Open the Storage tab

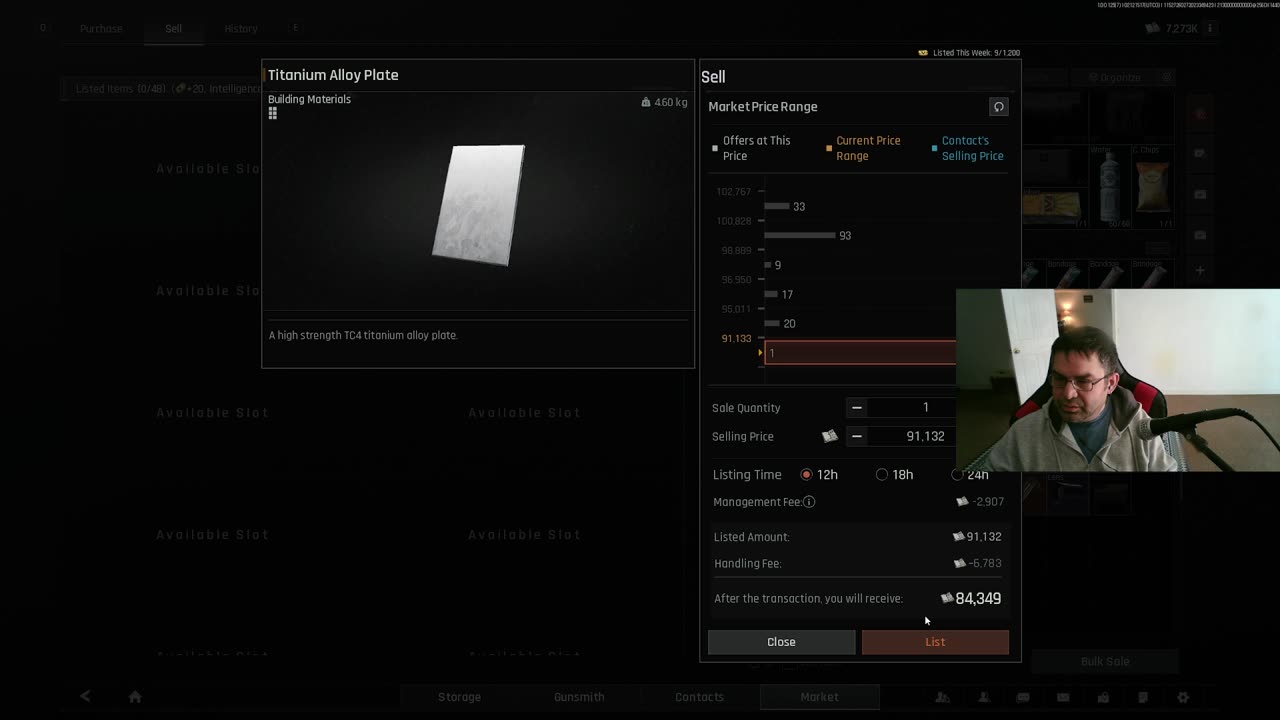[459, 697]
